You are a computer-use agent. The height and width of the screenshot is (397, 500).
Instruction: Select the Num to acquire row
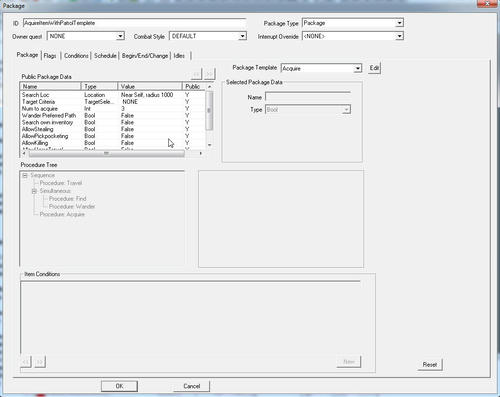pos(113,109)
